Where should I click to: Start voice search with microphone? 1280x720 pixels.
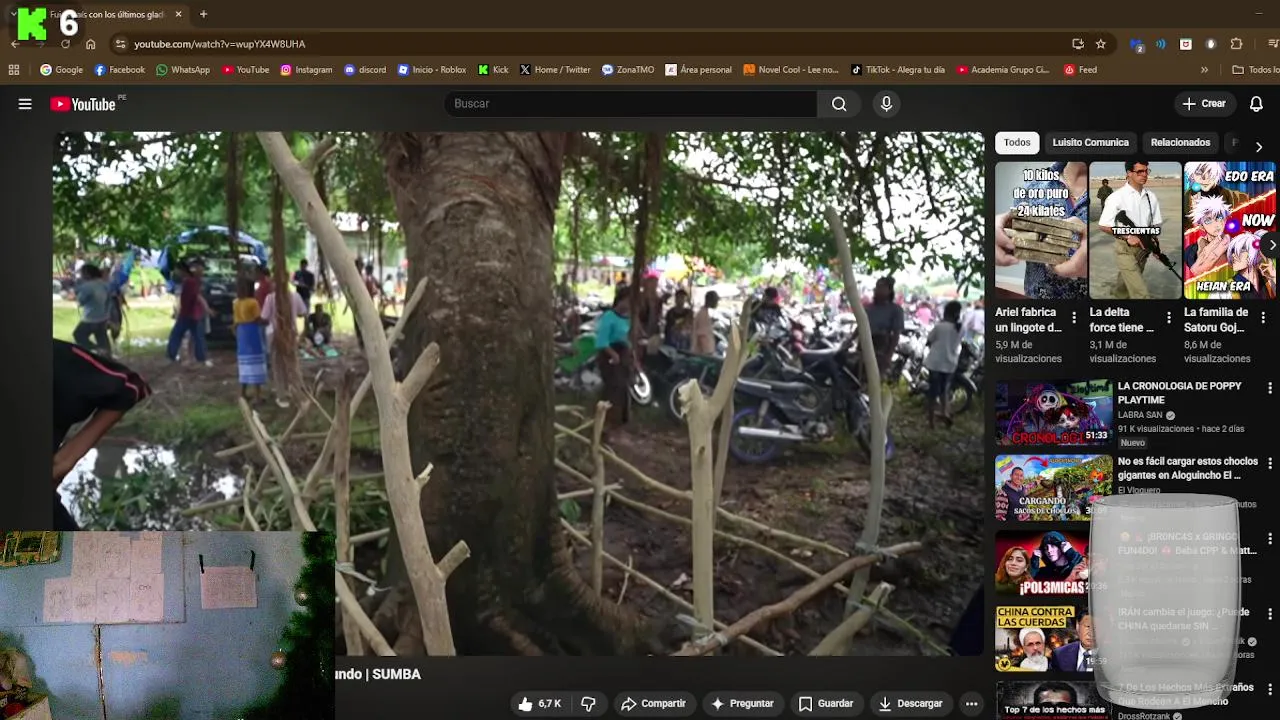tap(886, 104)
